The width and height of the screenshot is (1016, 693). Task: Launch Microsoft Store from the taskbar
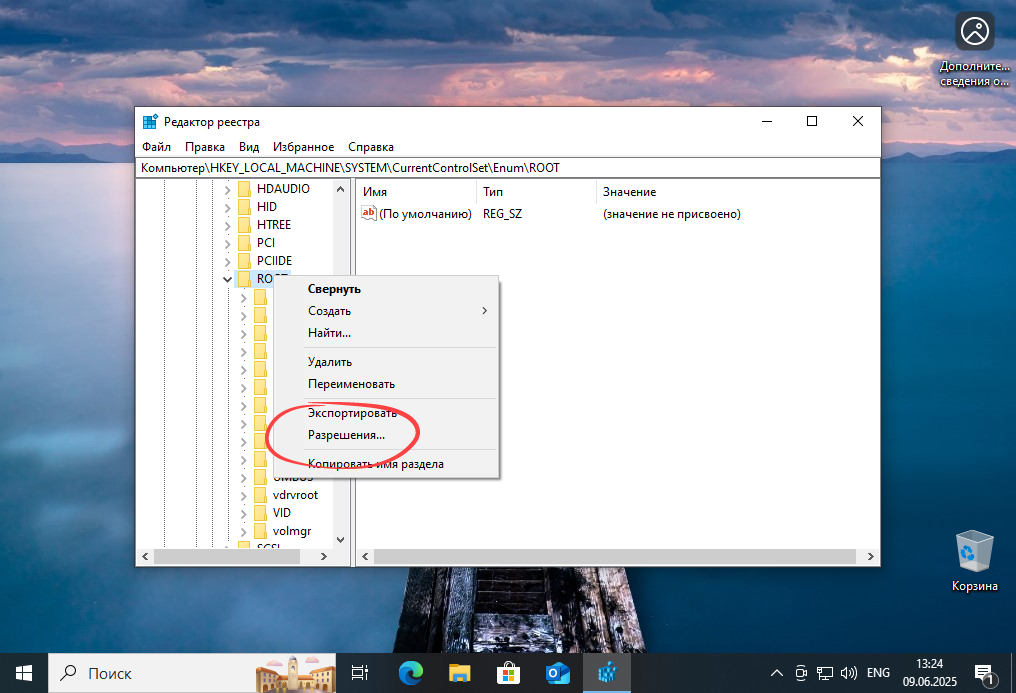[509, 673]
